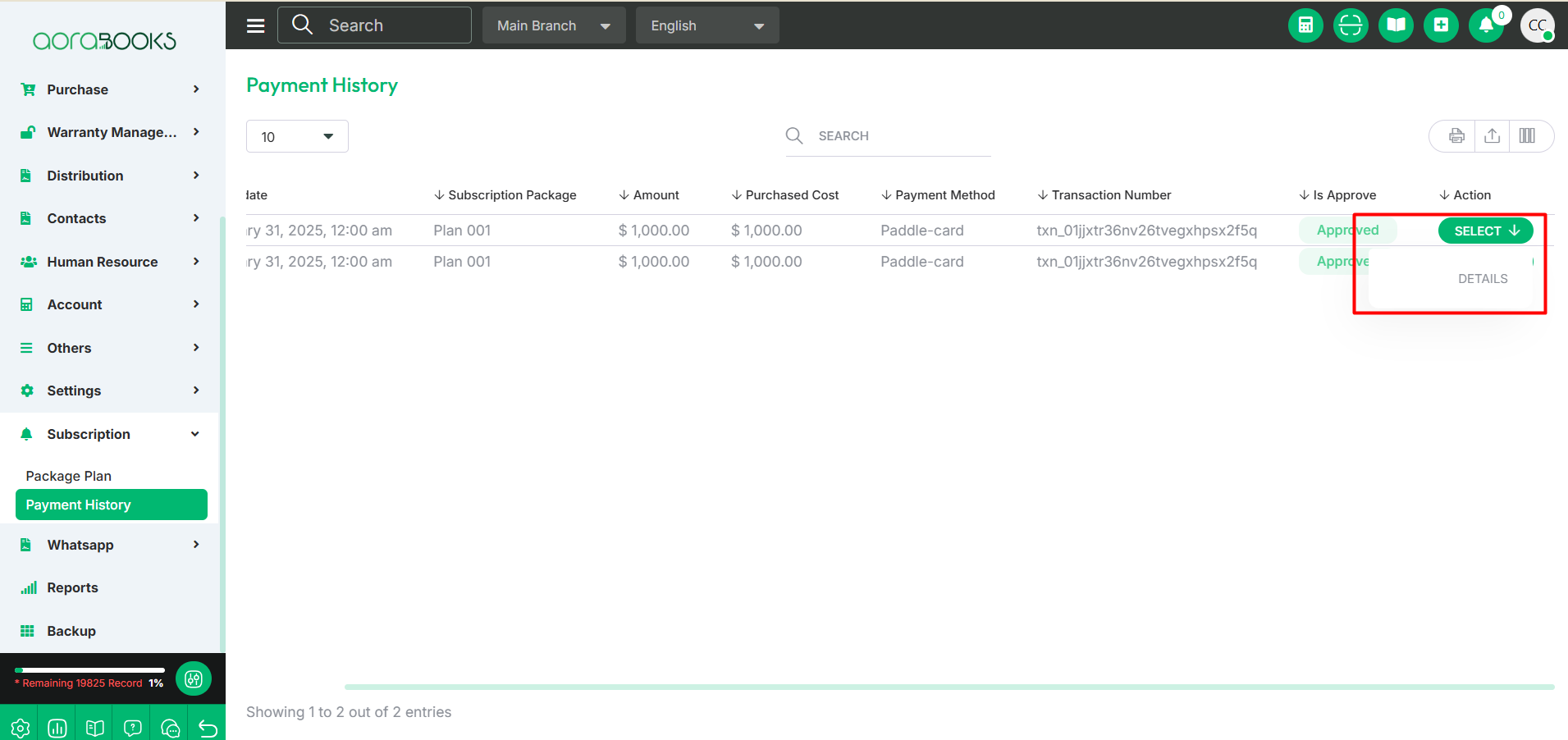Open the Main Branch dropdown
The image size is (1568, 740).
point(554,25)
